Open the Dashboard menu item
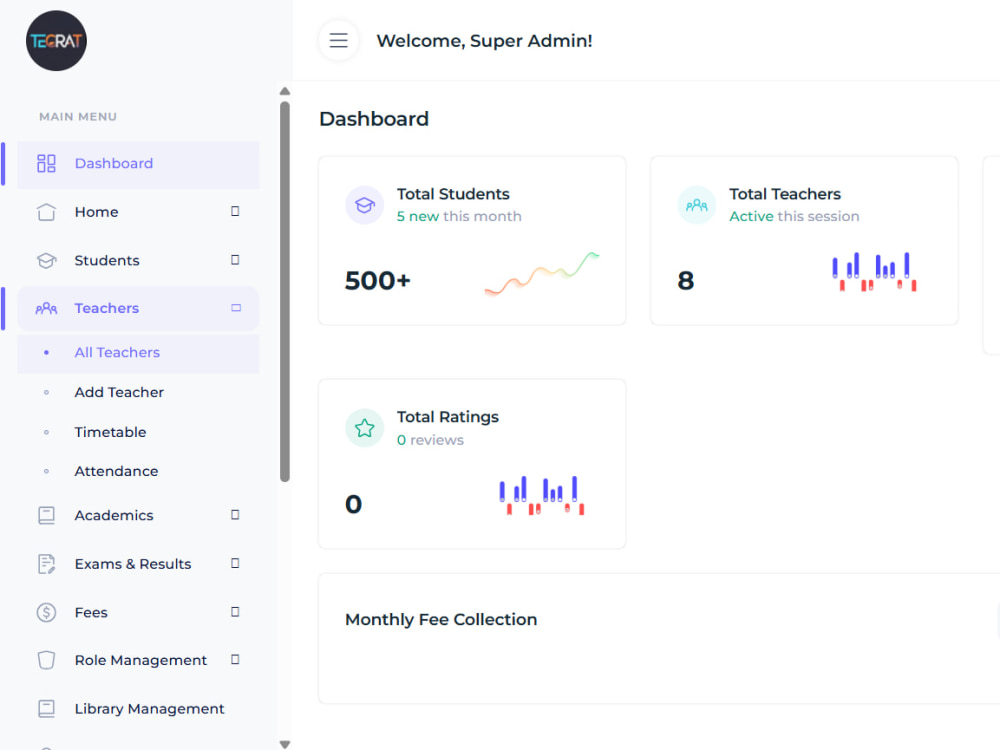This screenshot has height=750, width=1000. (138, 164)
